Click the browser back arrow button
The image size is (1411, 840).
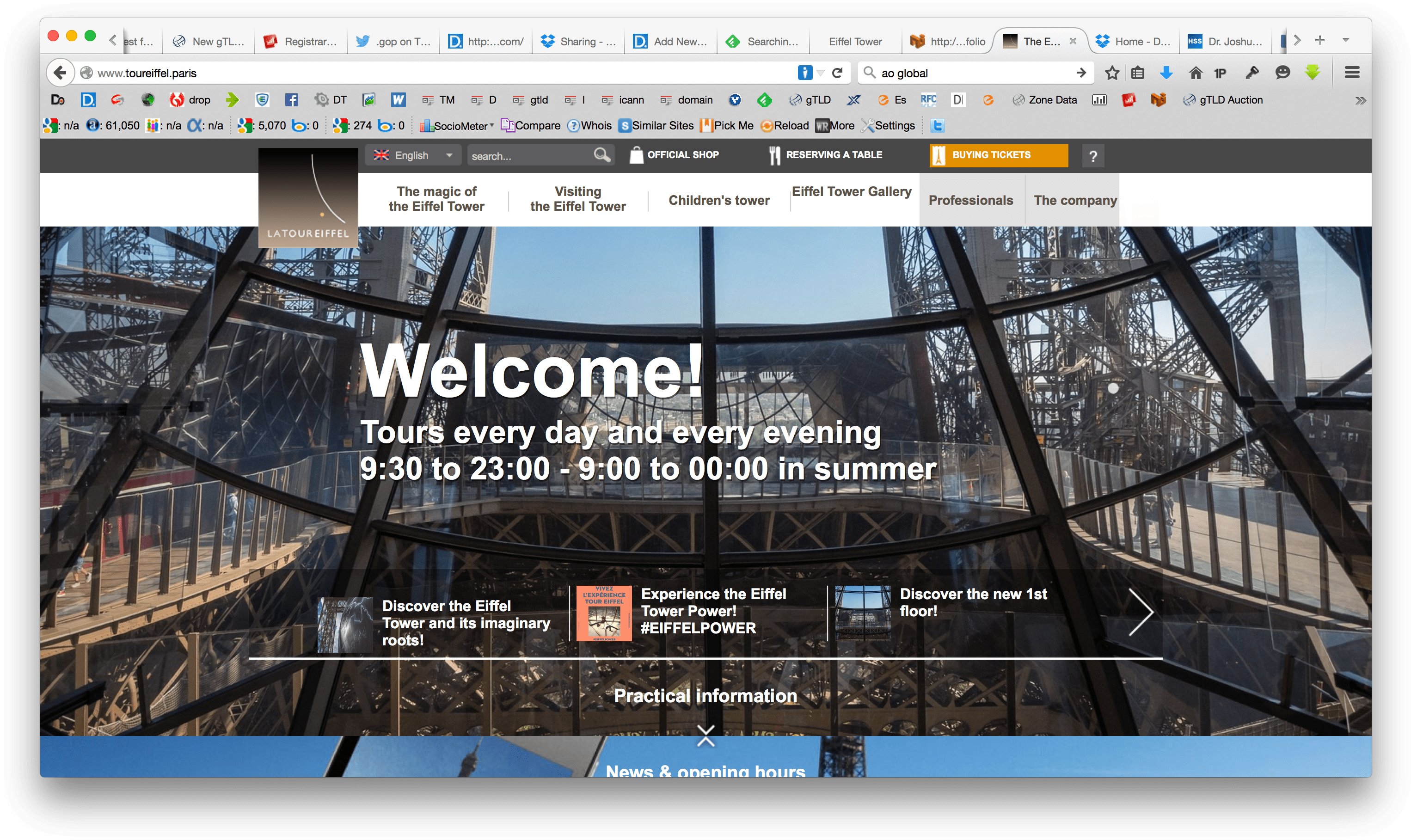click(x=60, y=73)
